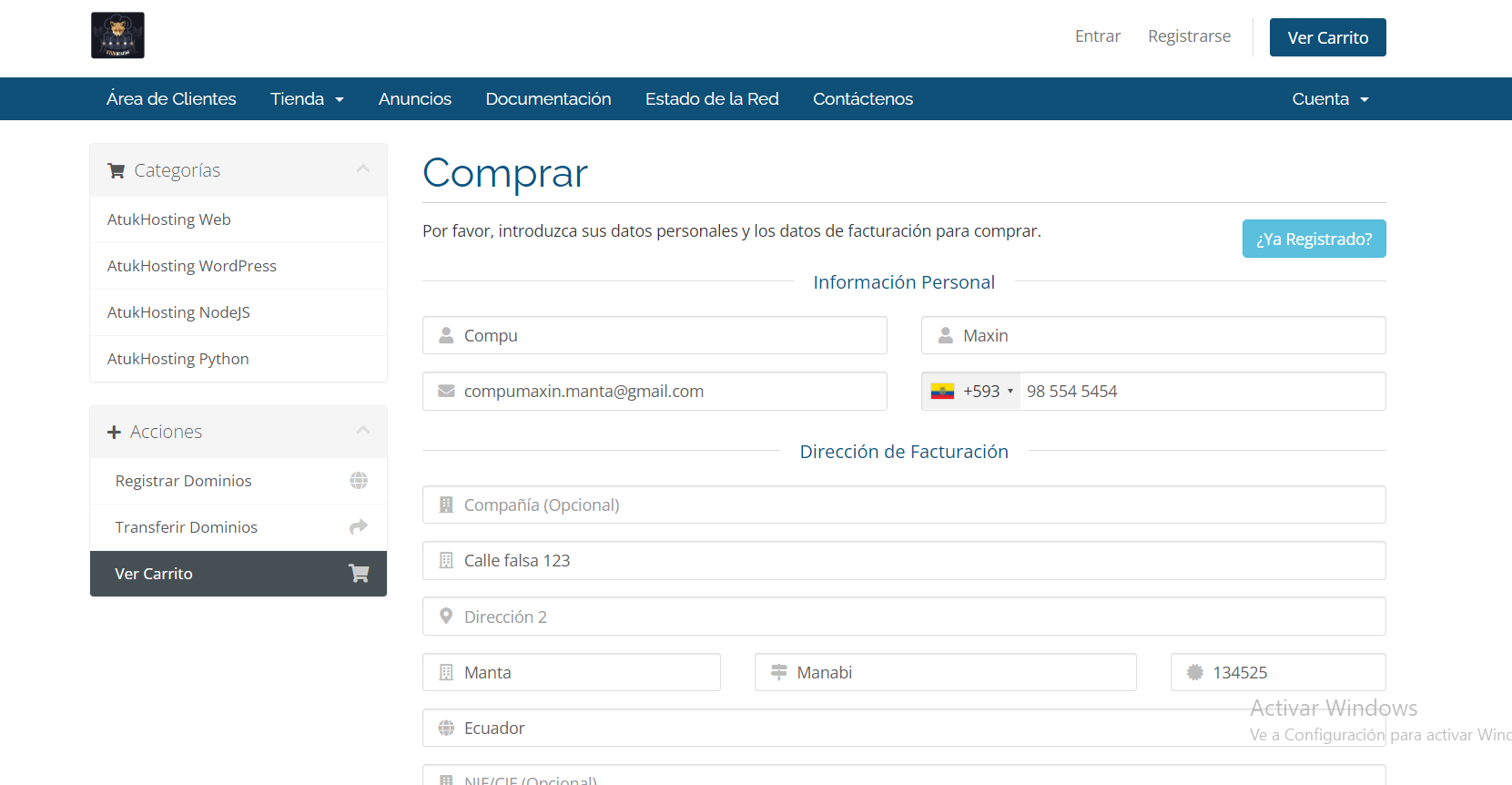1512x785 pixels.
Task: Select AtukHosting WordPress category
Action: coord(192,266)
